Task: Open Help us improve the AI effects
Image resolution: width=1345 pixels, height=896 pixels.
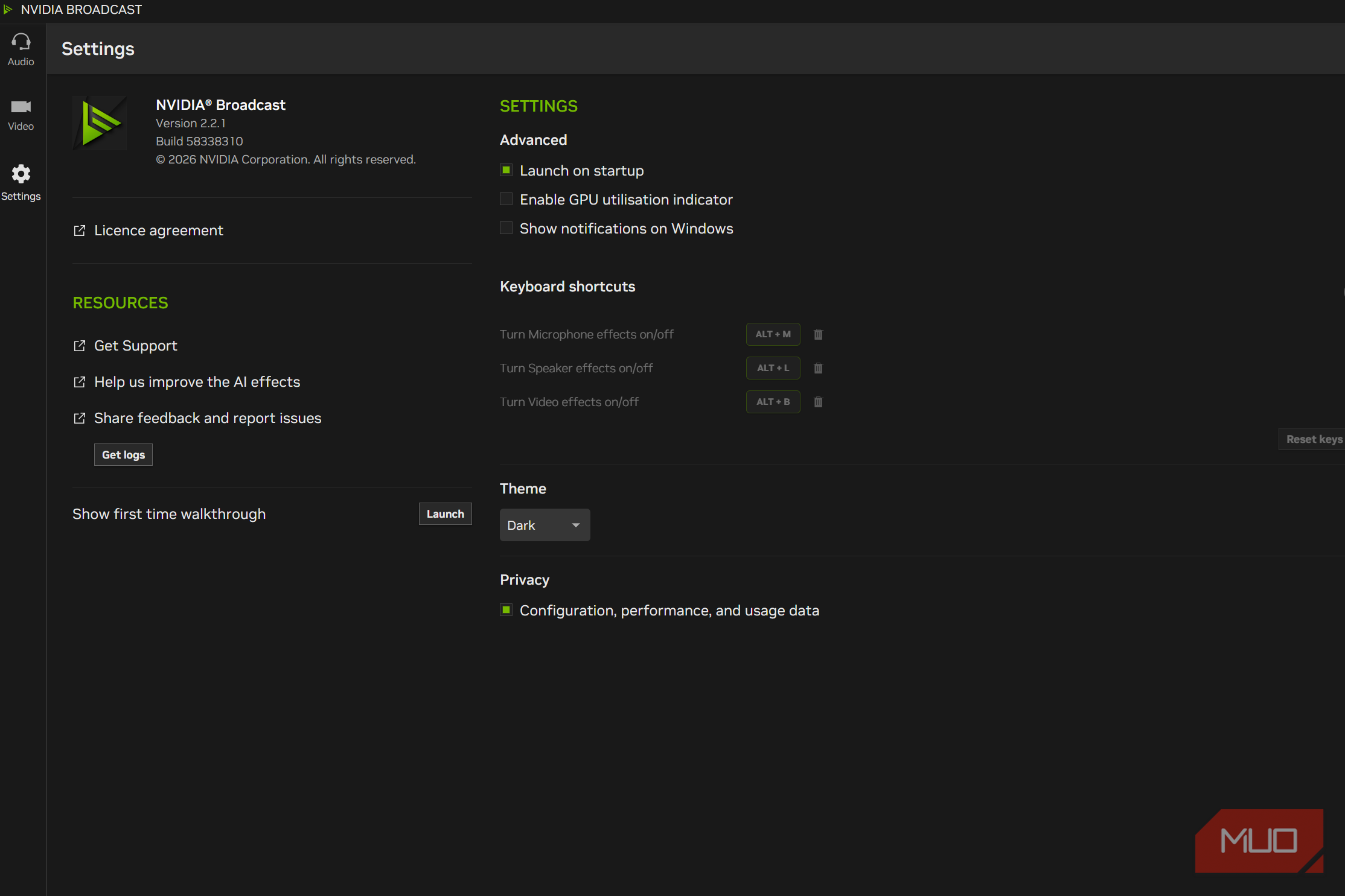Action: pyautogui.click(x=197, y=382)
